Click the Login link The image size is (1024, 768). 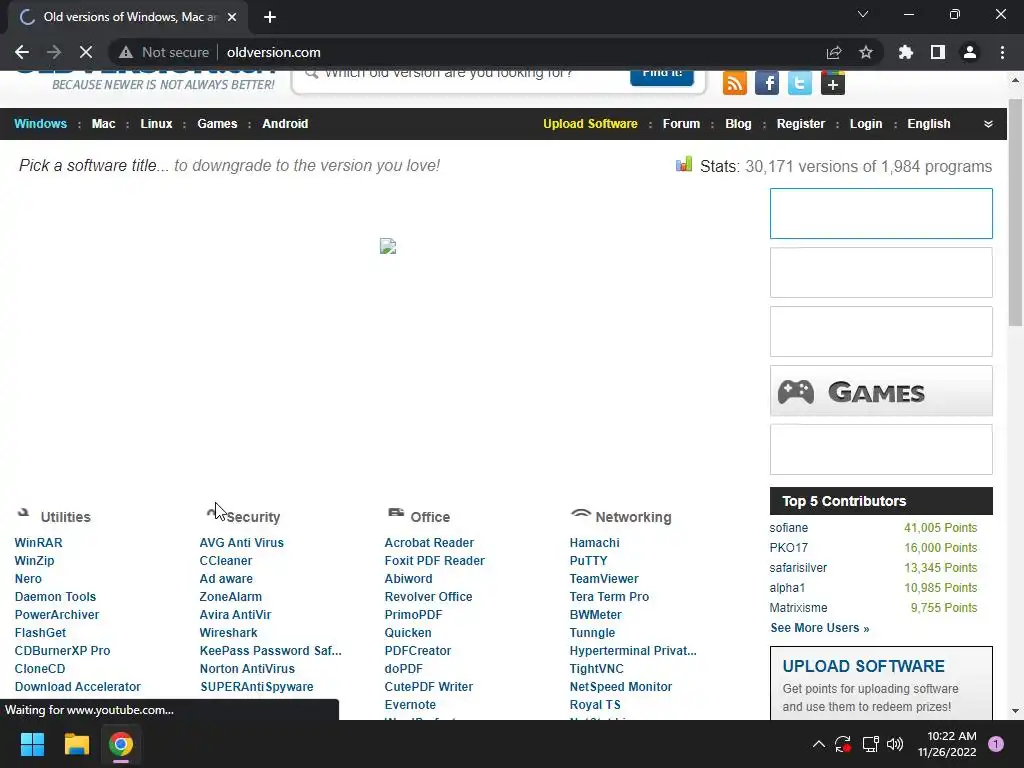(866, 123)
